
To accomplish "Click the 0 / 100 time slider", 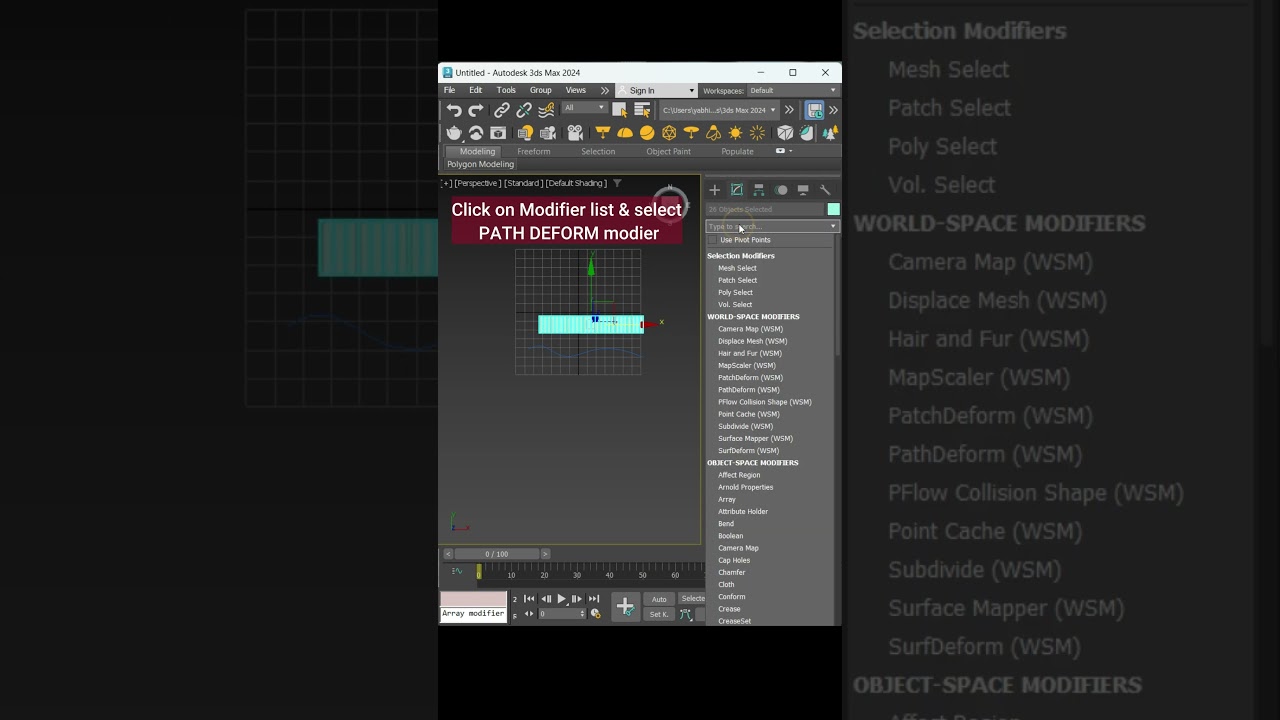I will pos(497,554).
